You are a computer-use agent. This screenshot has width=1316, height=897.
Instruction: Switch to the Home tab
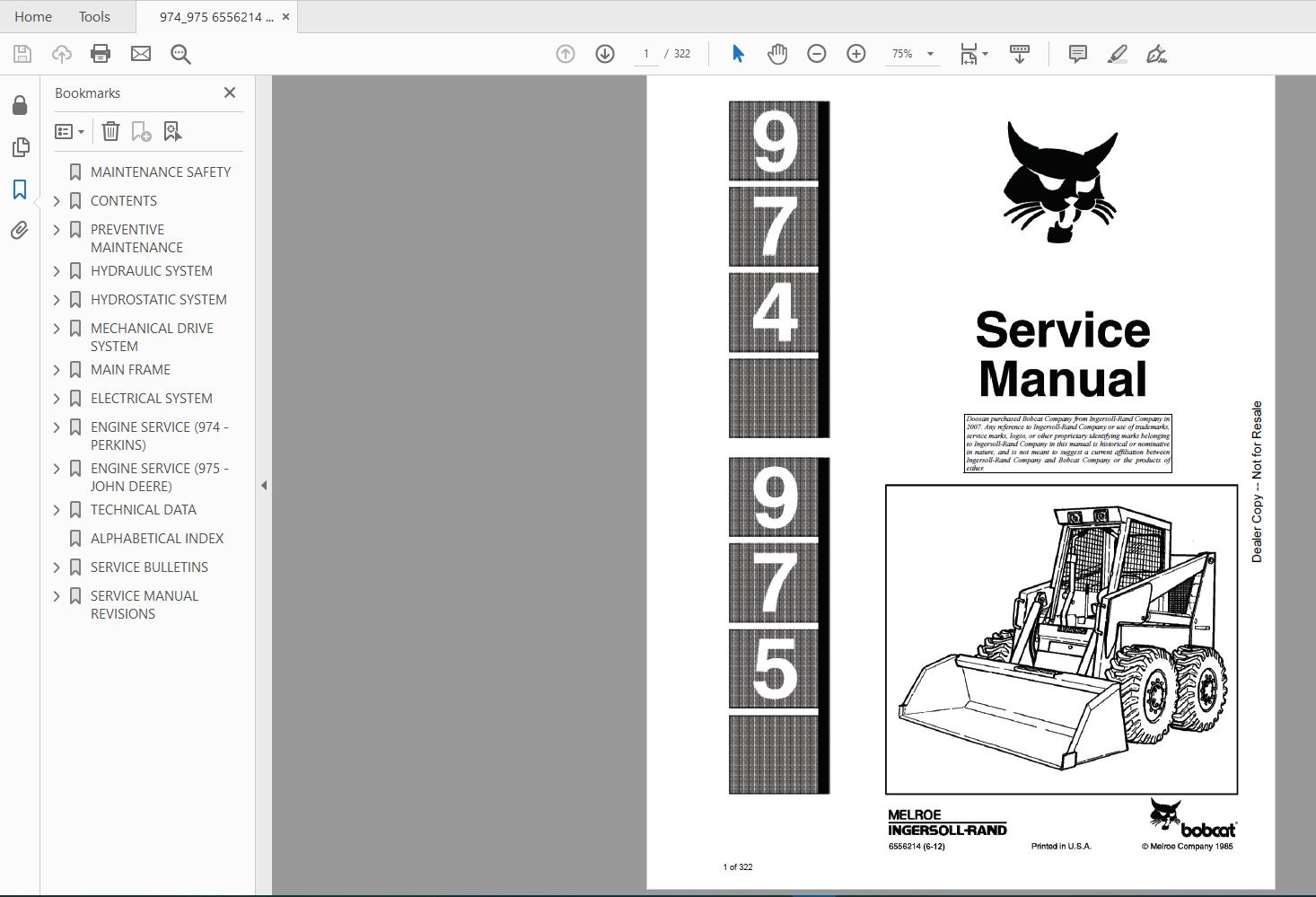33,16
